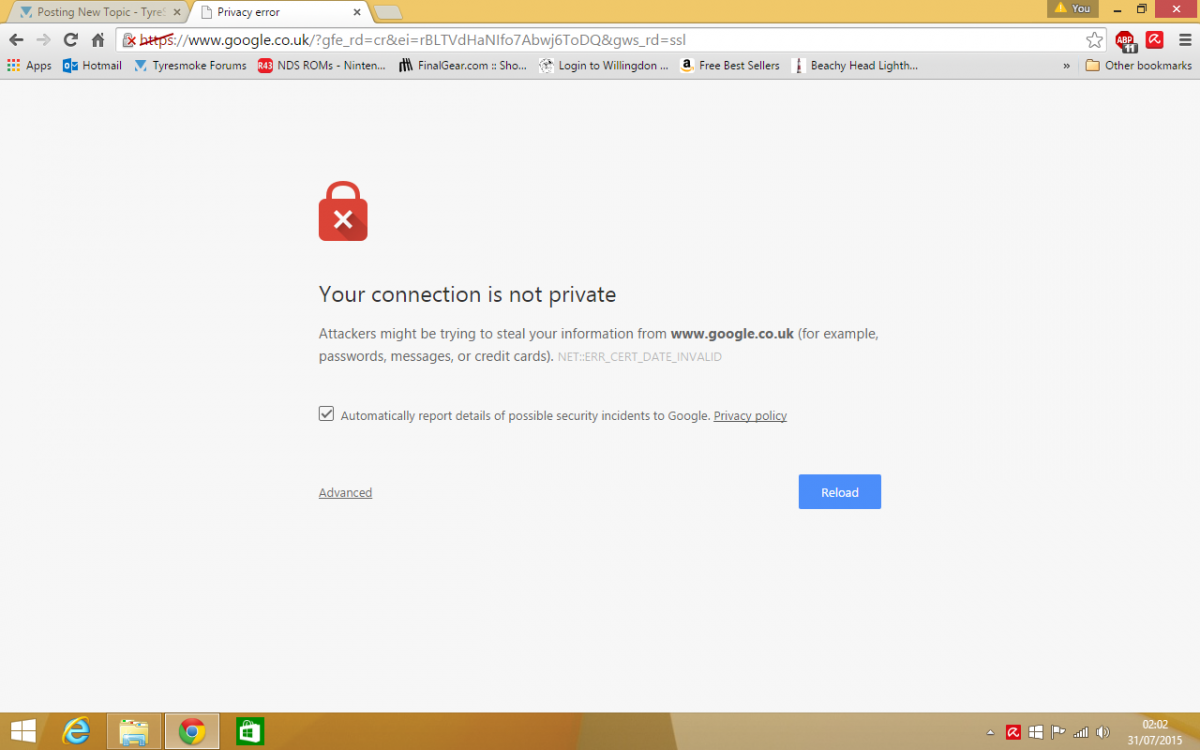Open the Adblock Plus extension icon

1125,41
